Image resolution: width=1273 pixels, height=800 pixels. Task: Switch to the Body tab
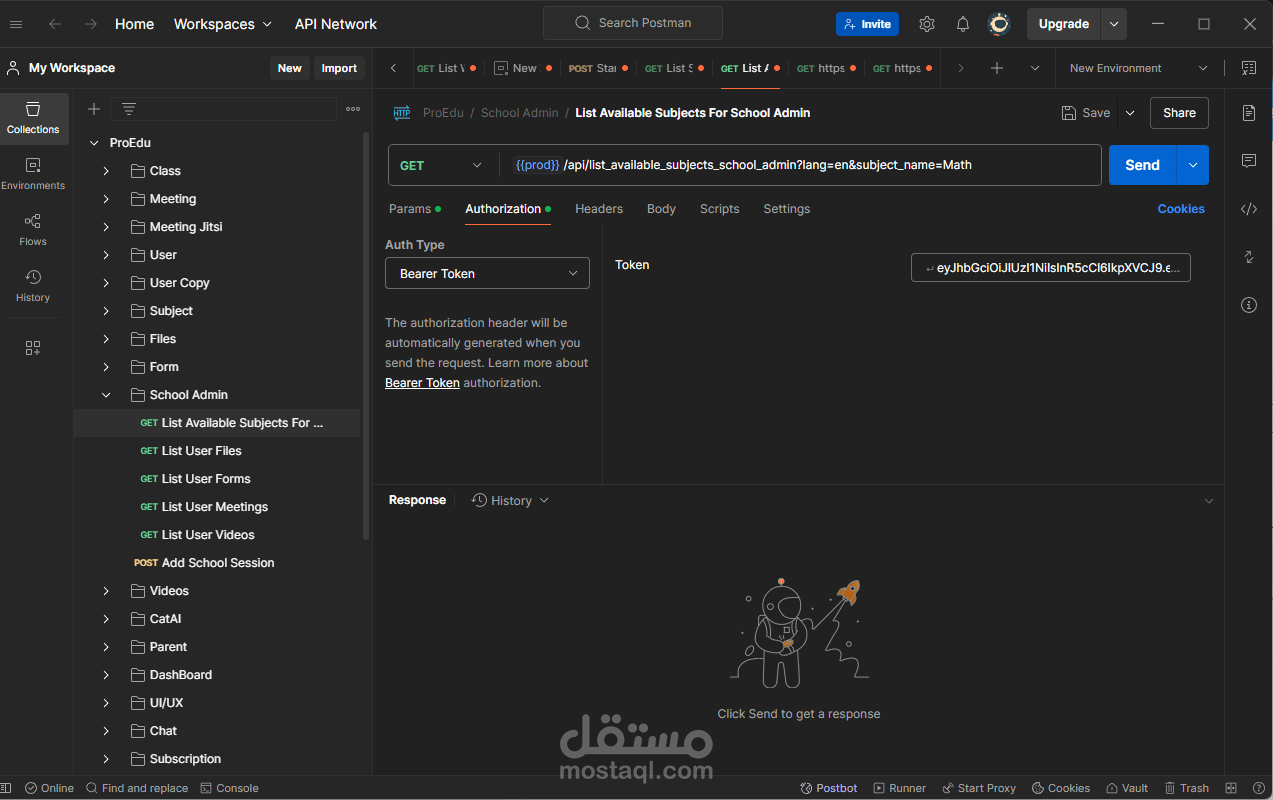(661, 209)
